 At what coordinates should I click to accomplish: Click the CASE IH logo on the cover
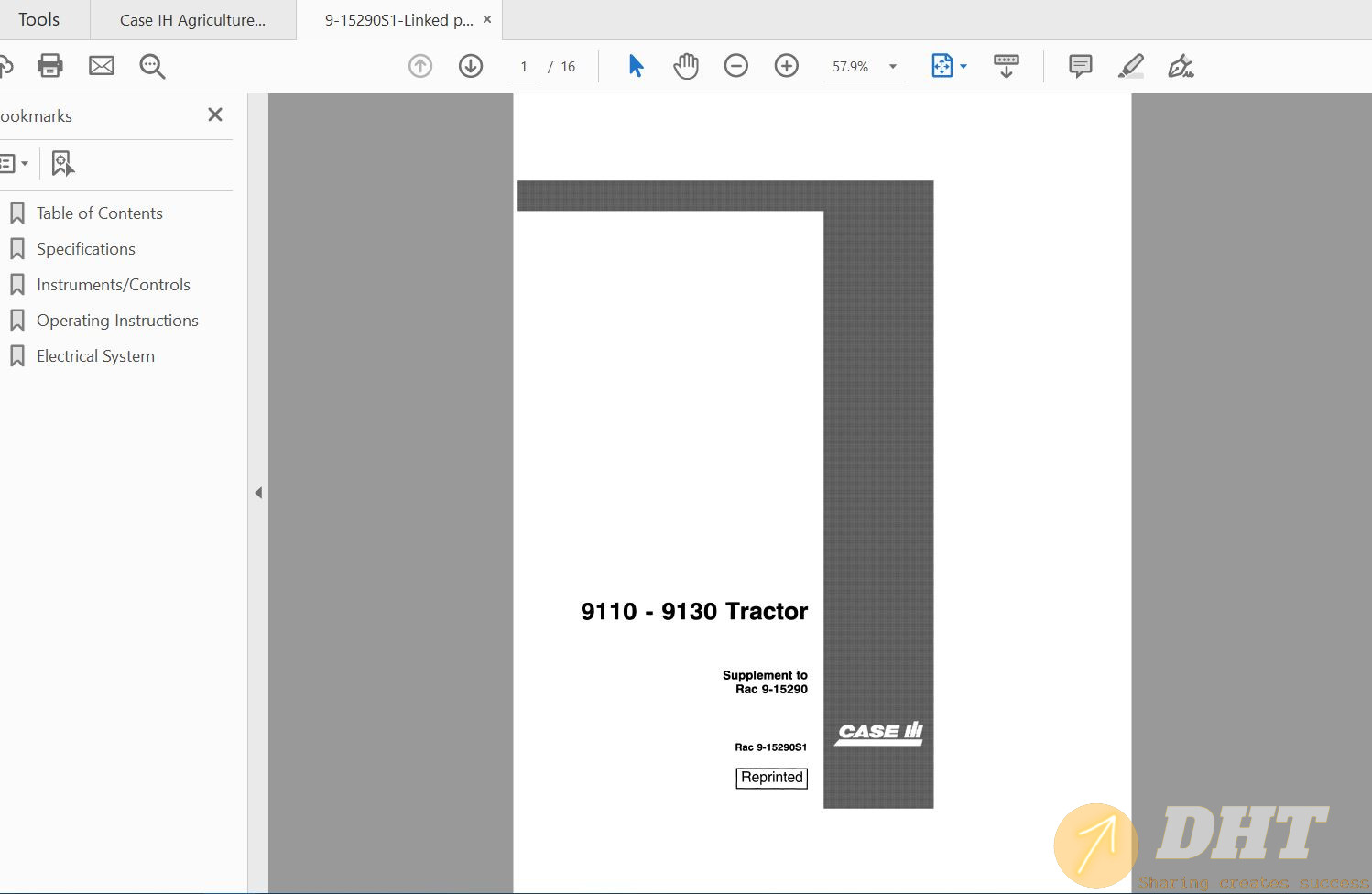(x=879, y=733)
